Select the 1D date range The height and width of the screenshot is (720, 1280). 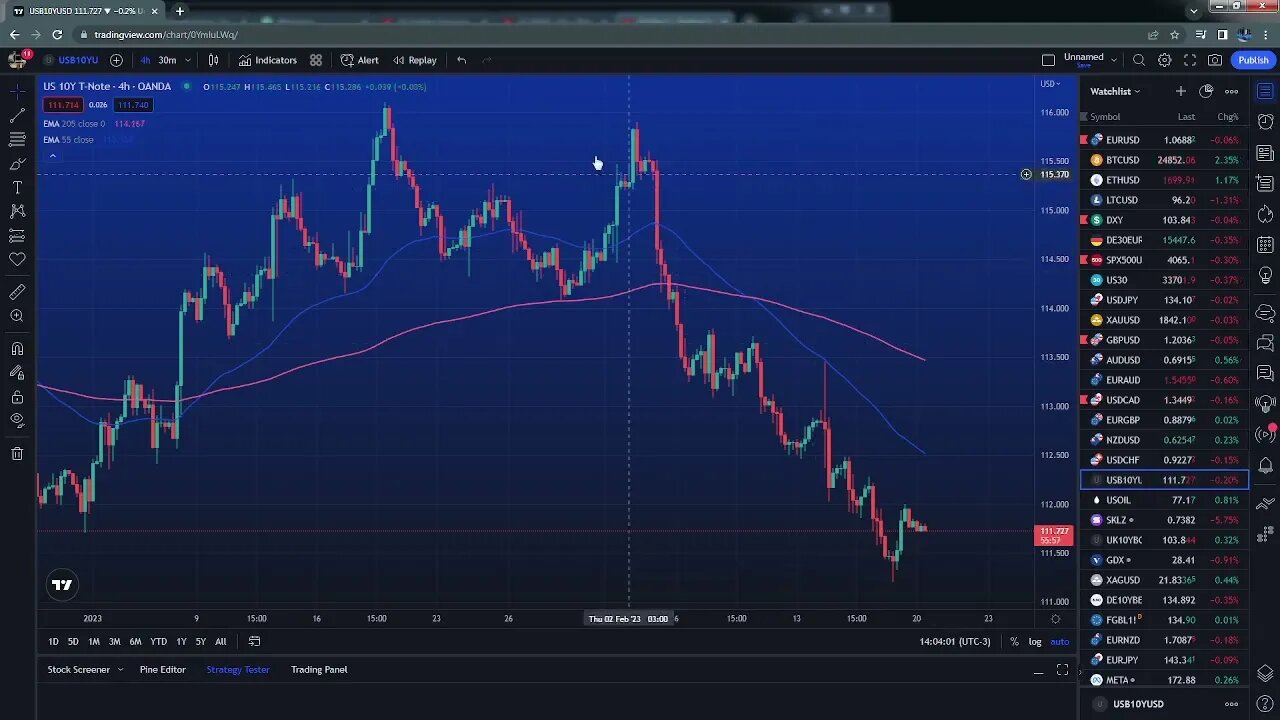[x=53, y=641]
